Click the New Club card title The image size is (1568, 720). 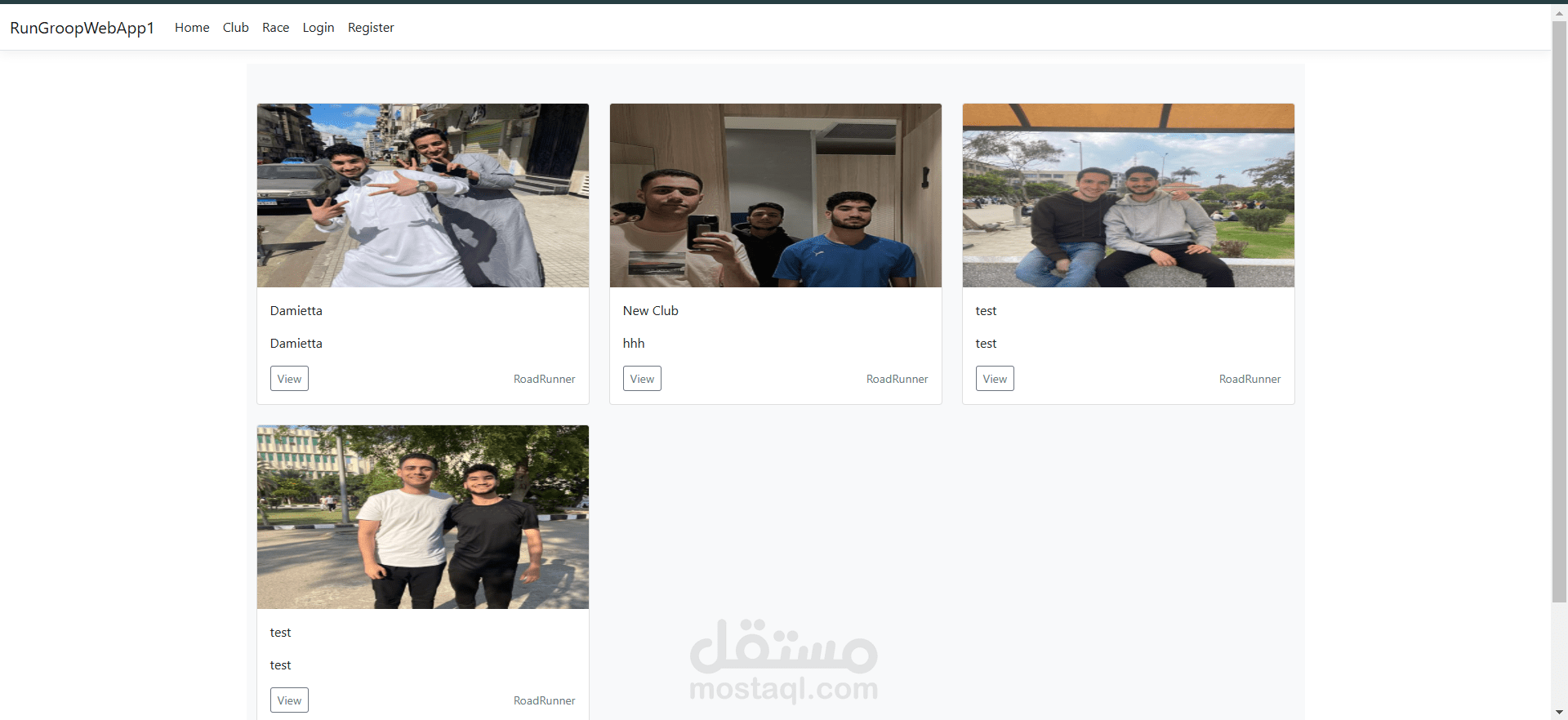(x=651, y=311)
